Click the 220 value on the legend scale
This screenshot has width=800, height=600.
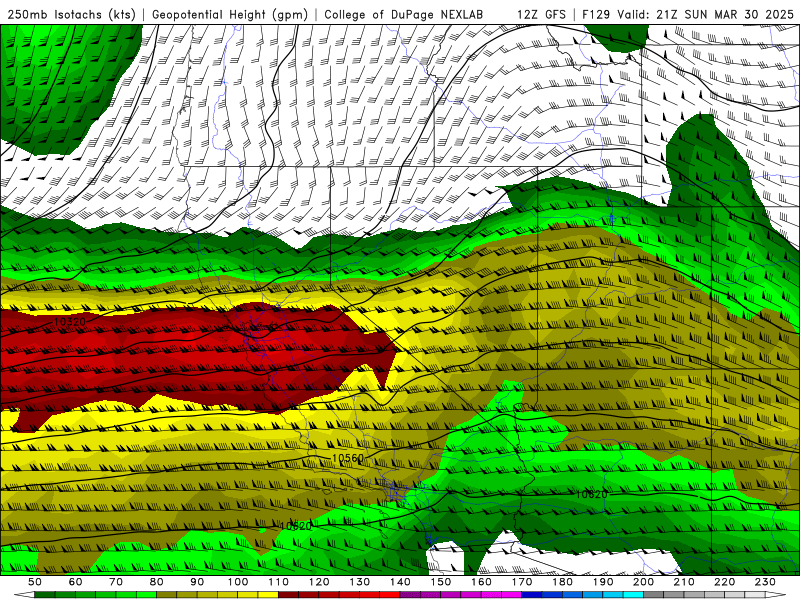coord(724,582)
